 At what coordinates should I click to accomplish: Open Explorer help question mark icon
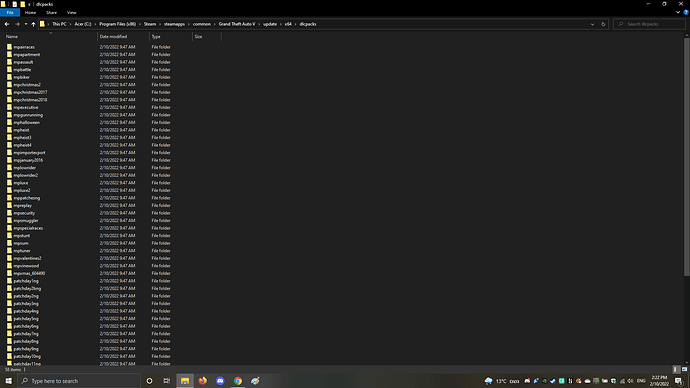[686, 12]
